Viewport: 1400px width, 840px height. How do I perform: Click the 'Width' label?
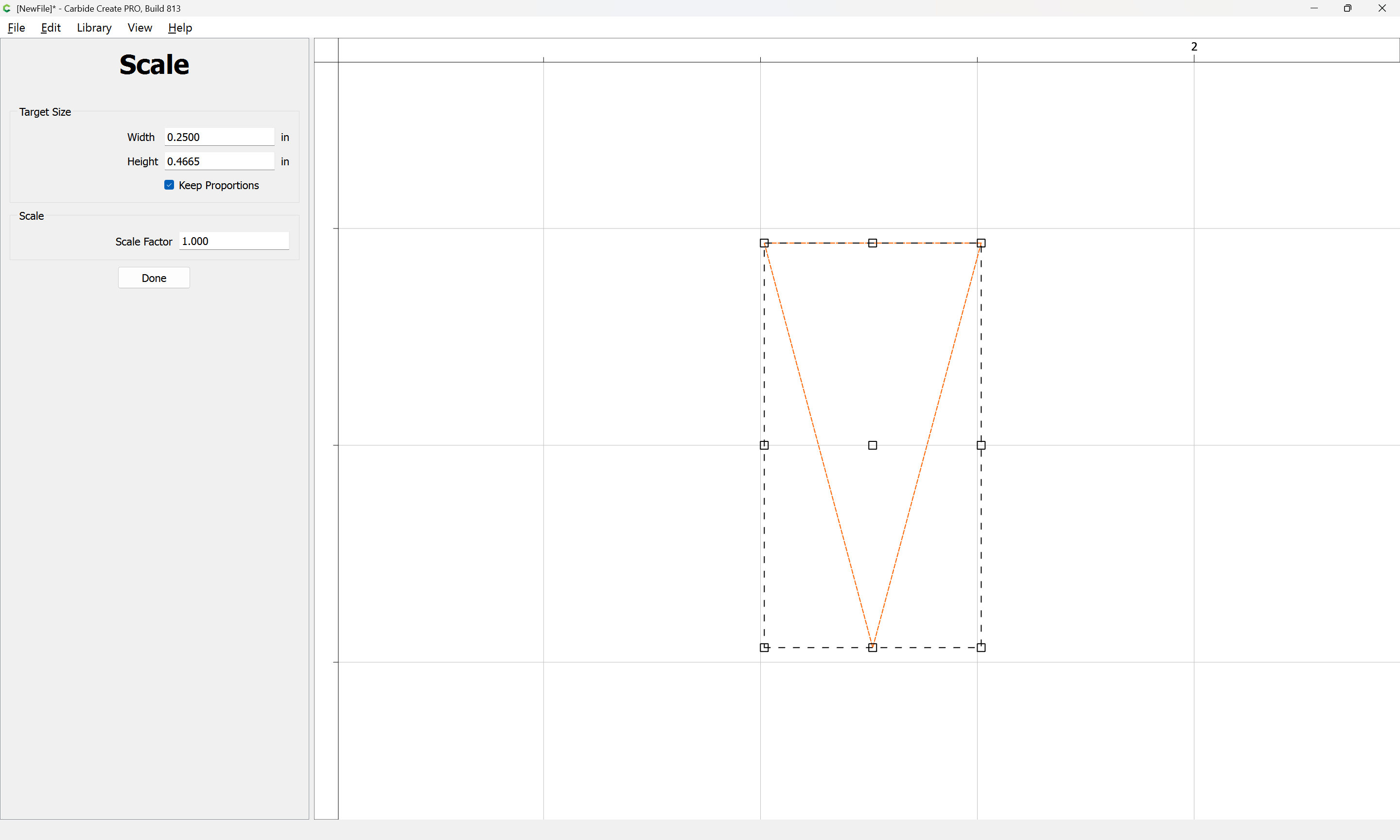click(x=141, y=137)
